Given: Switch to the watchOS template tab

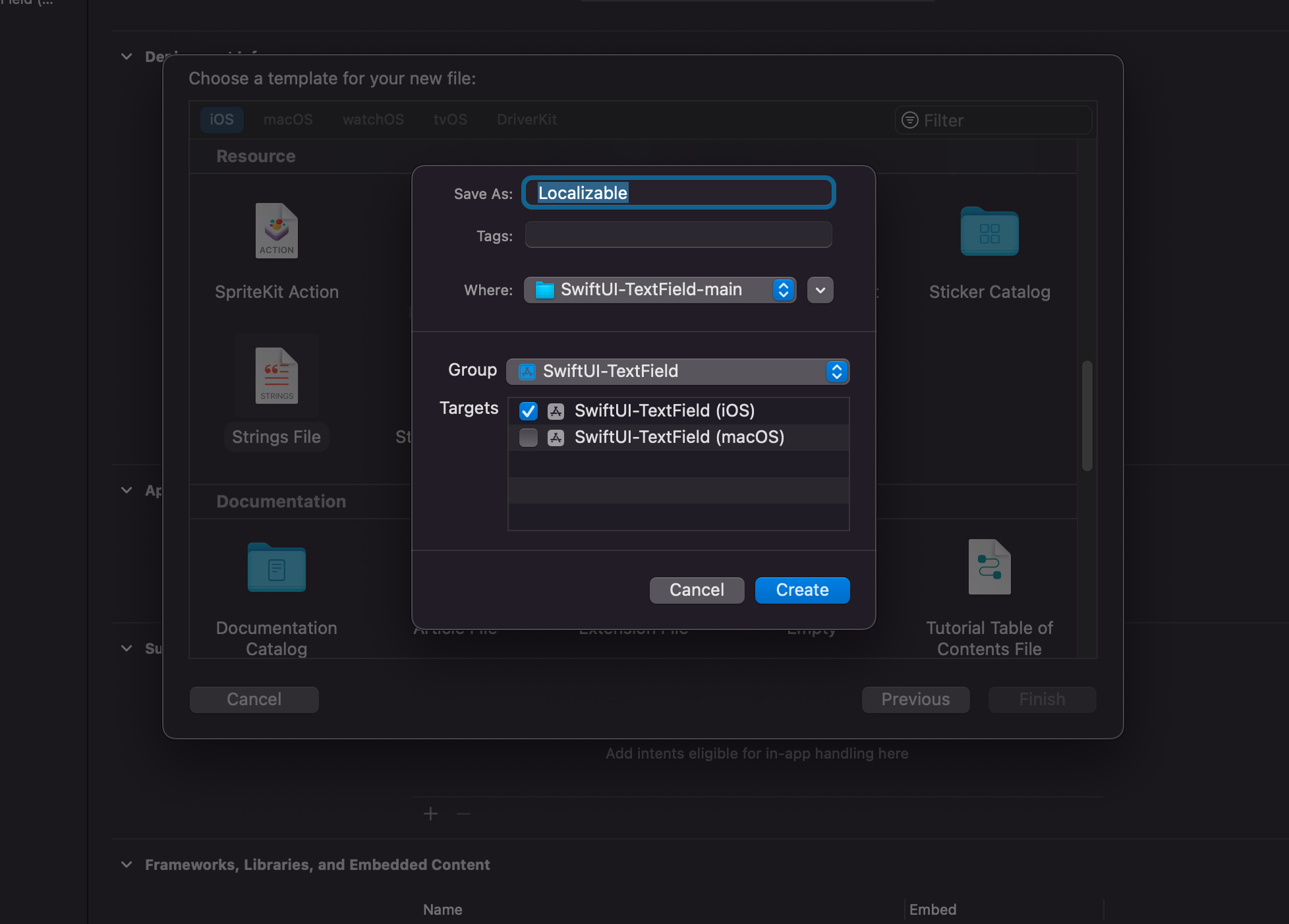Looking at the screenshot, I should 373,120.
